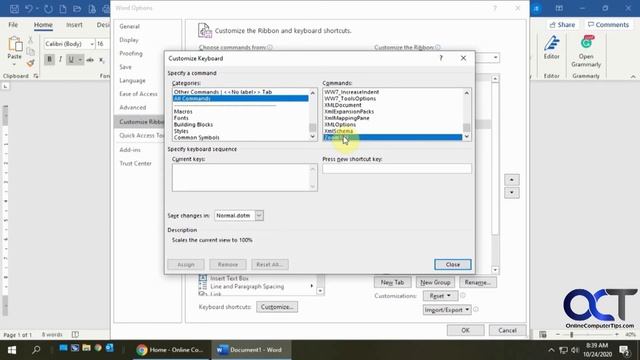Switch to the Insert ribbon tab
This screenshot has height=360, width=640.
click(74, 25)
